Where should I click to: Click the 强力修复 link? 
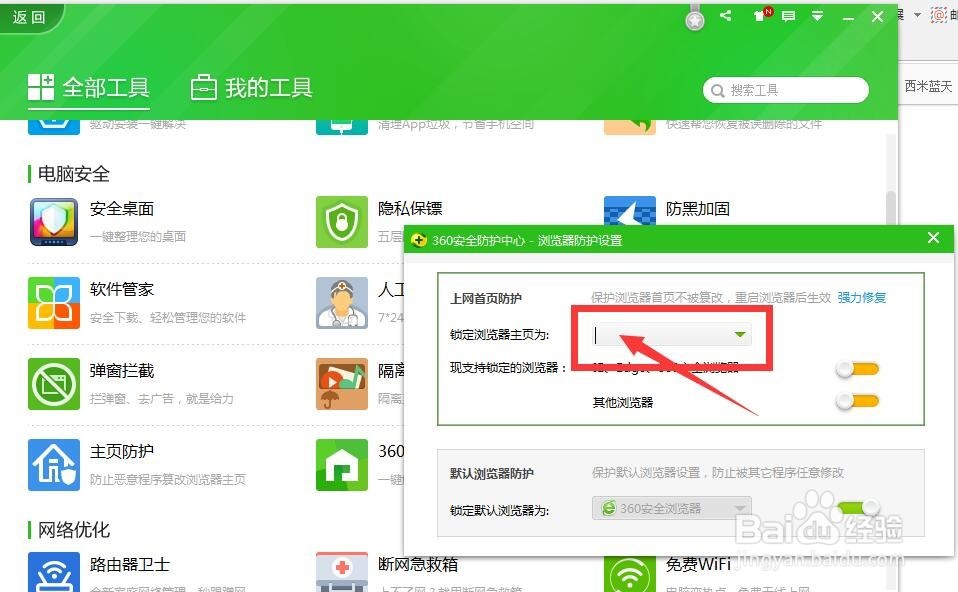[861, 298]
